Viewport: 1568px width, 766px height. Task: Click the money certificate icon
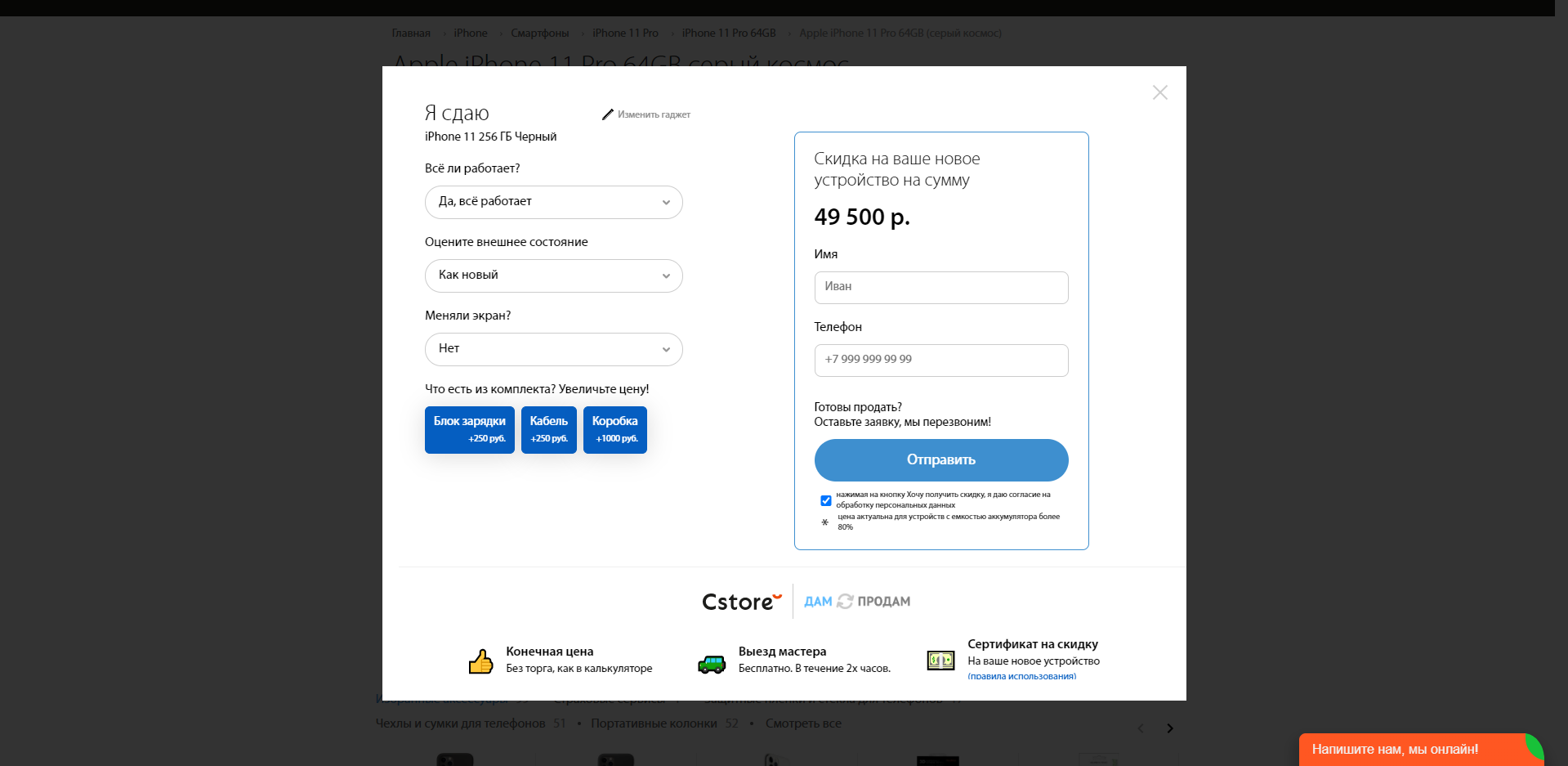click(x=940, y=660)
